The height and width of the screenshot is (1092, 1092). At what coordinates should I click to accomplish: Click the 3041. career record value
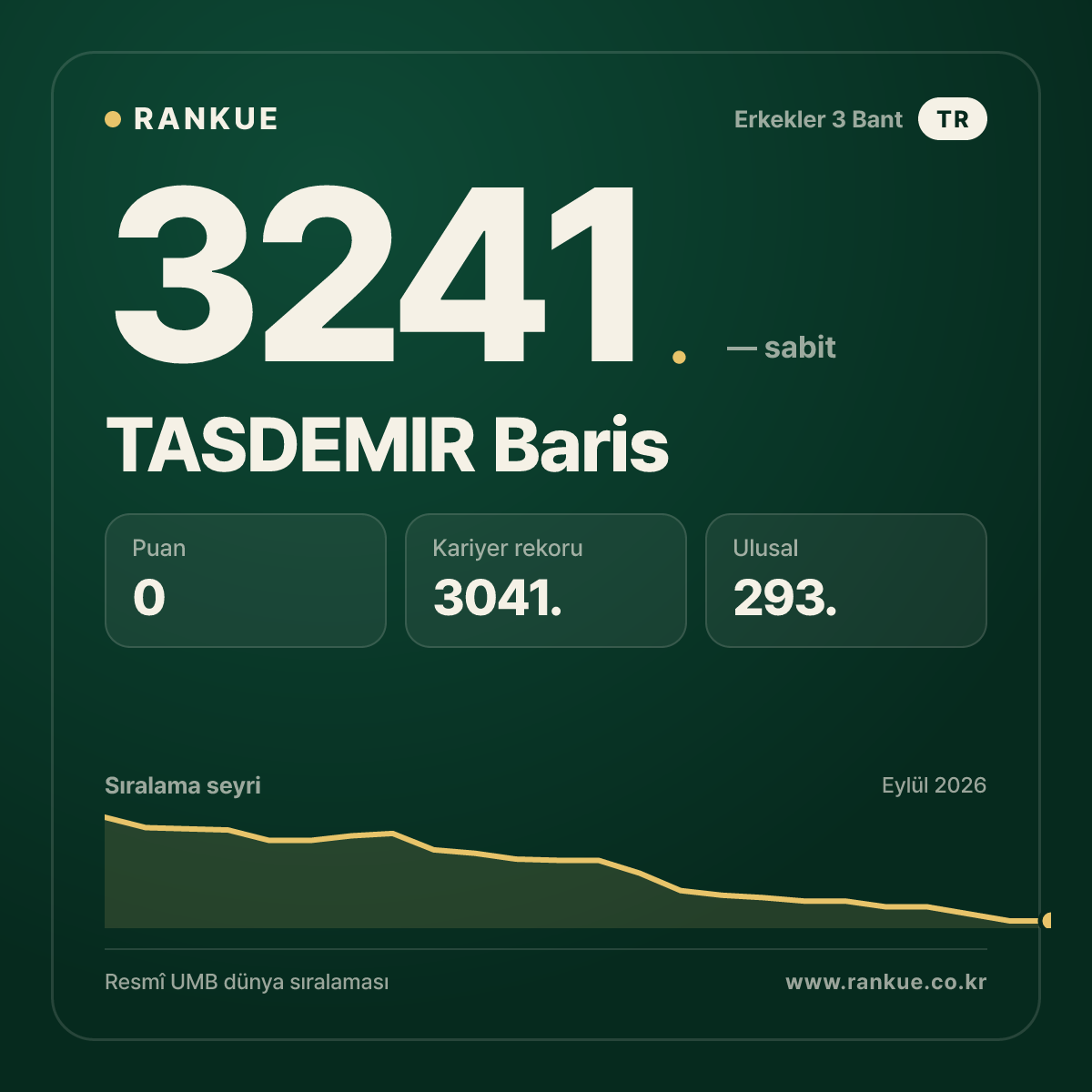pyautogui.click(x=498, y=598)
